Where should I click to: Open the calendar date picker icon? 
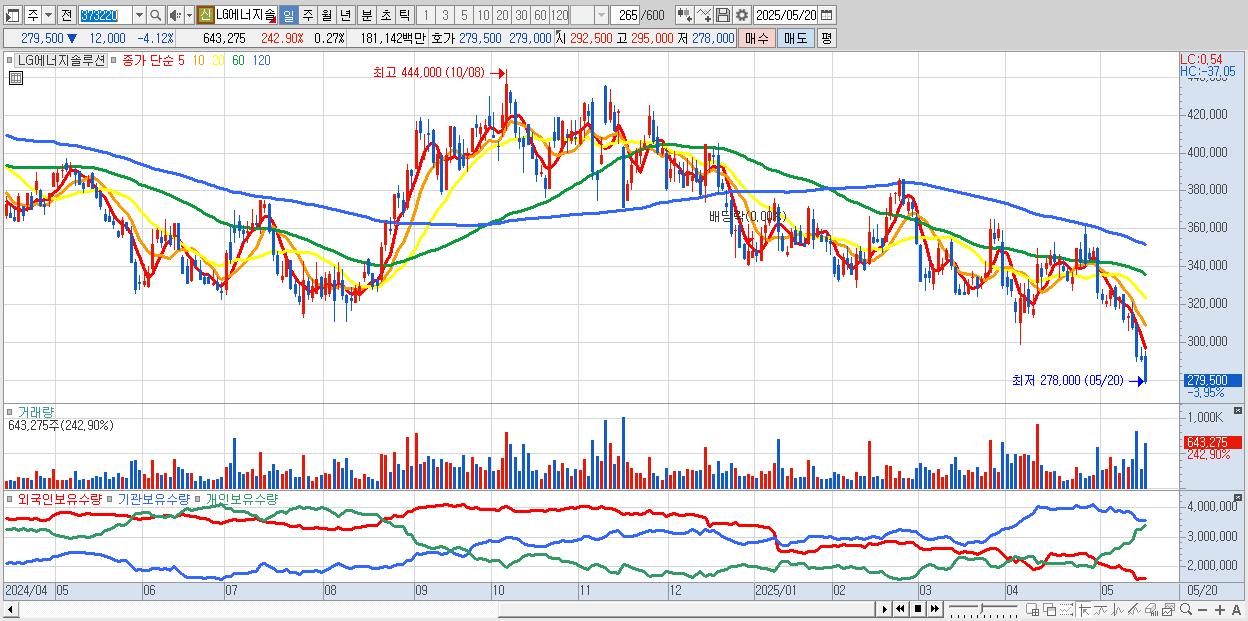(827, 15)
